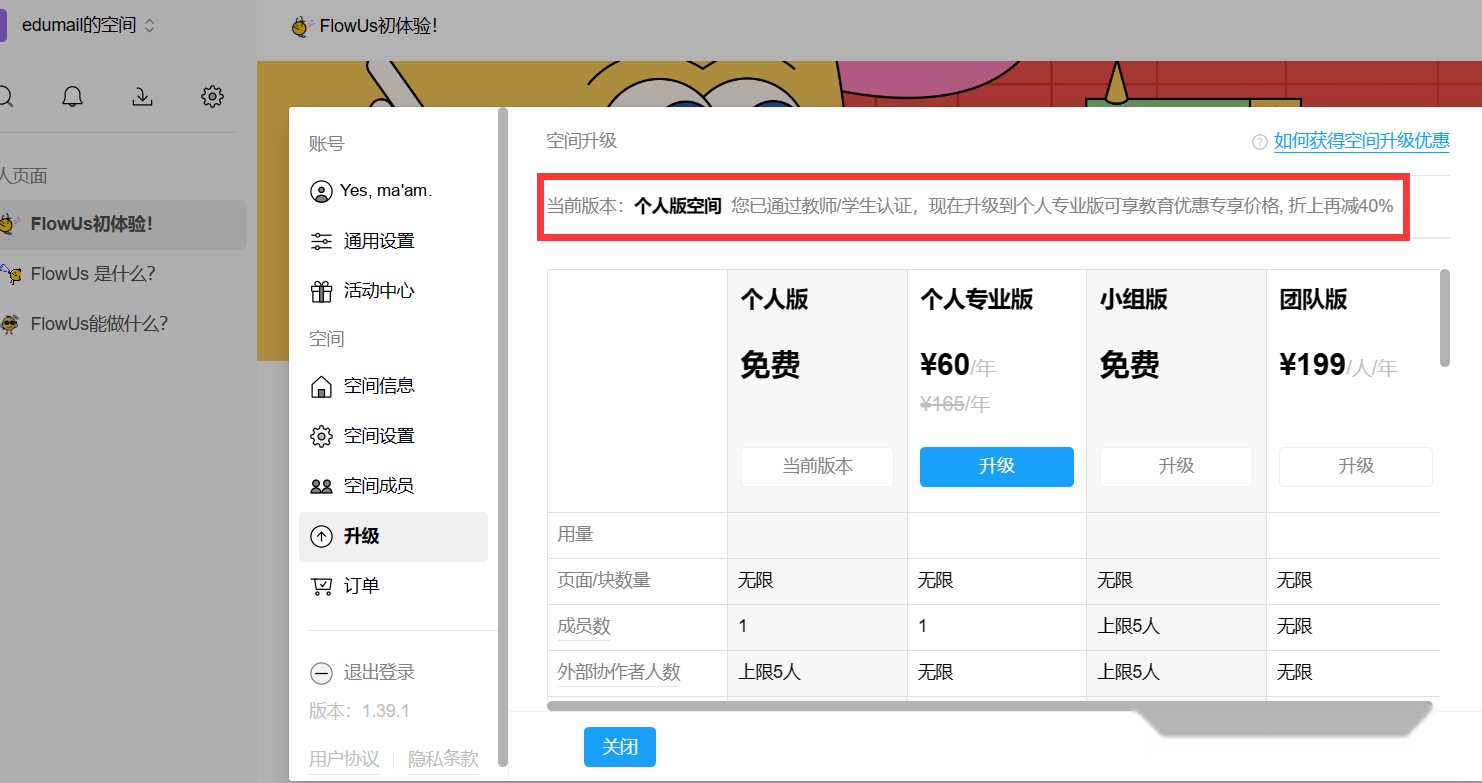
Task: Click the 版本: 1.39.1 version text
Action: 359,711
